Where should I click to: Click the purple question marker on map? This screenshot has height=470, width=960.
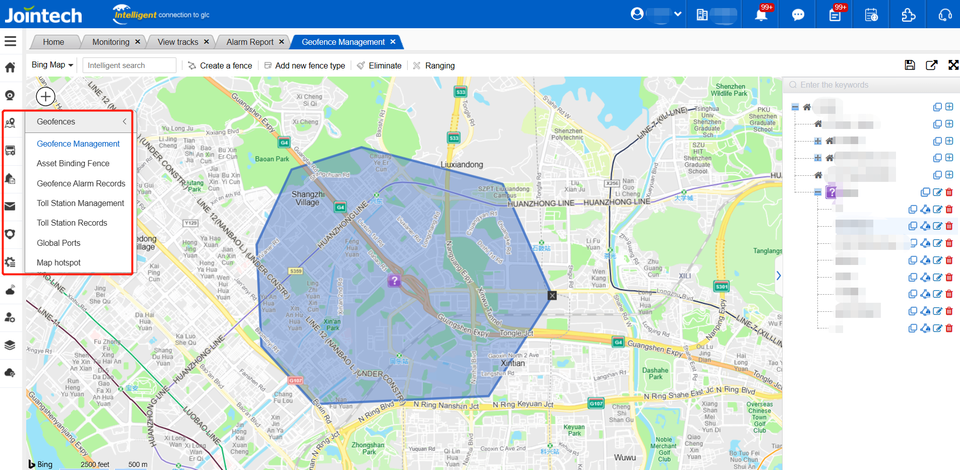[x=394, y=281]
